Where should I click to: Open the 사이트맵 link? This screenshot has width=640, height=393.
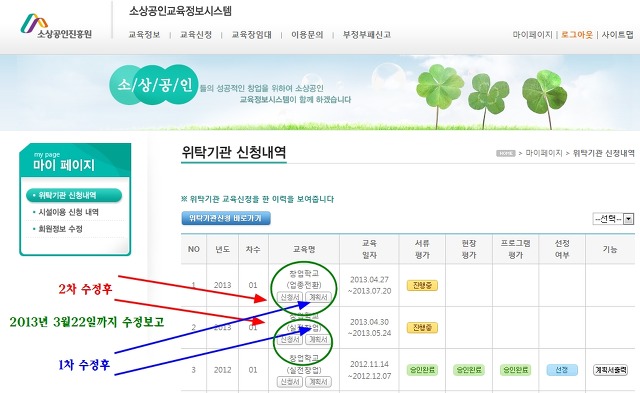[618, 35]
